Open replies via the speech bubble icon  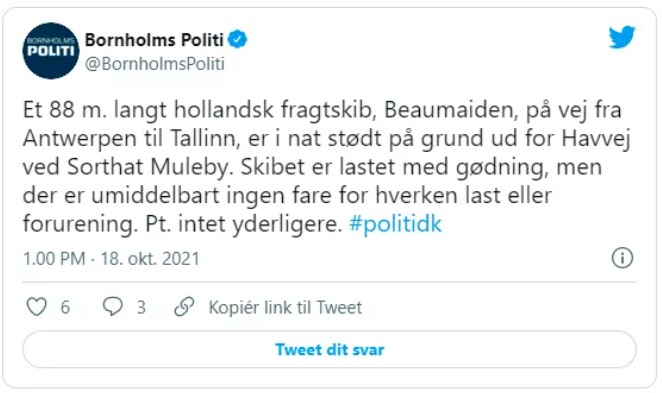point(113,307)
